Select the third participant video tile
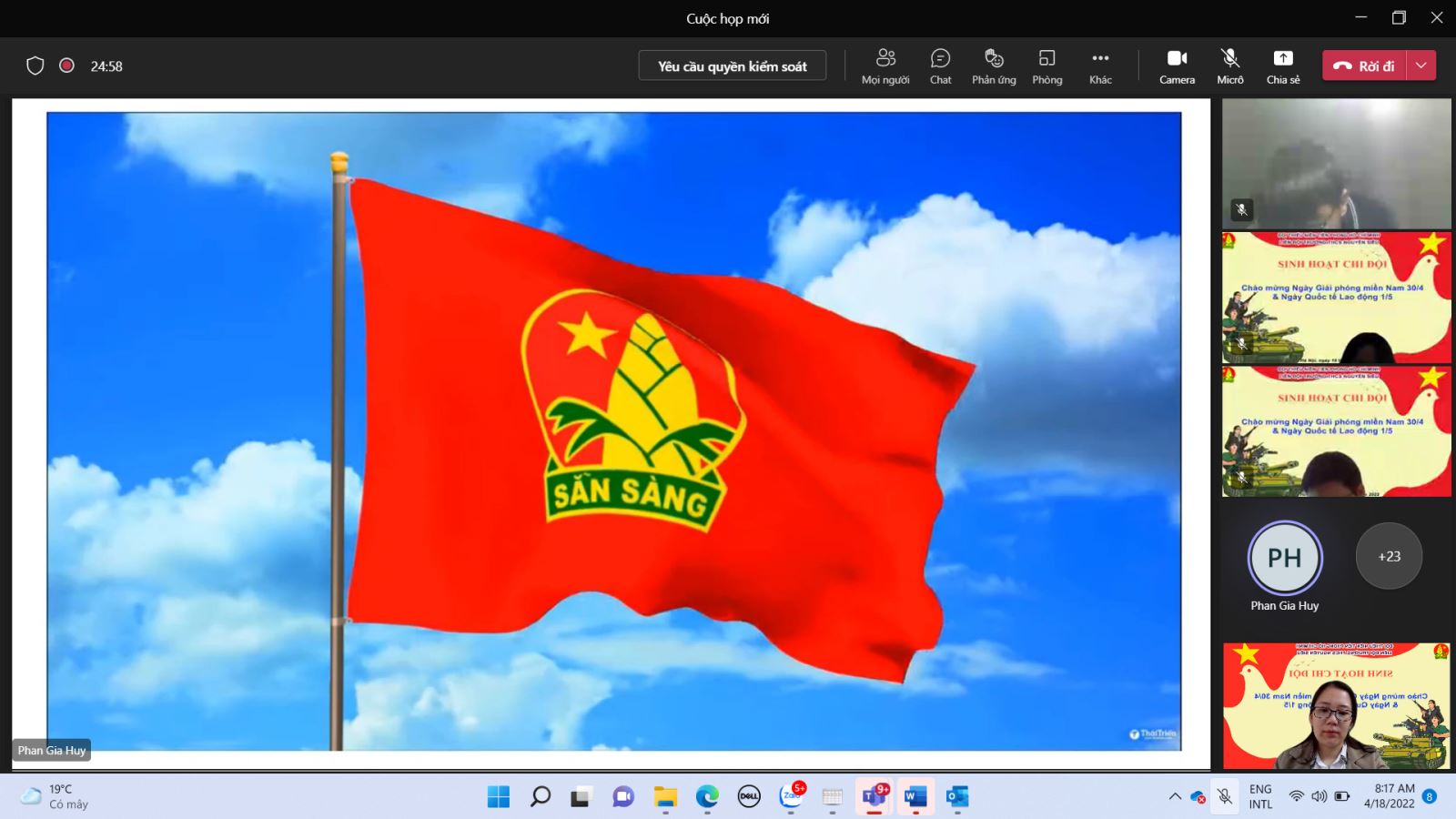The height and width of the screenshot is (819, 1456). point(1336,431)
